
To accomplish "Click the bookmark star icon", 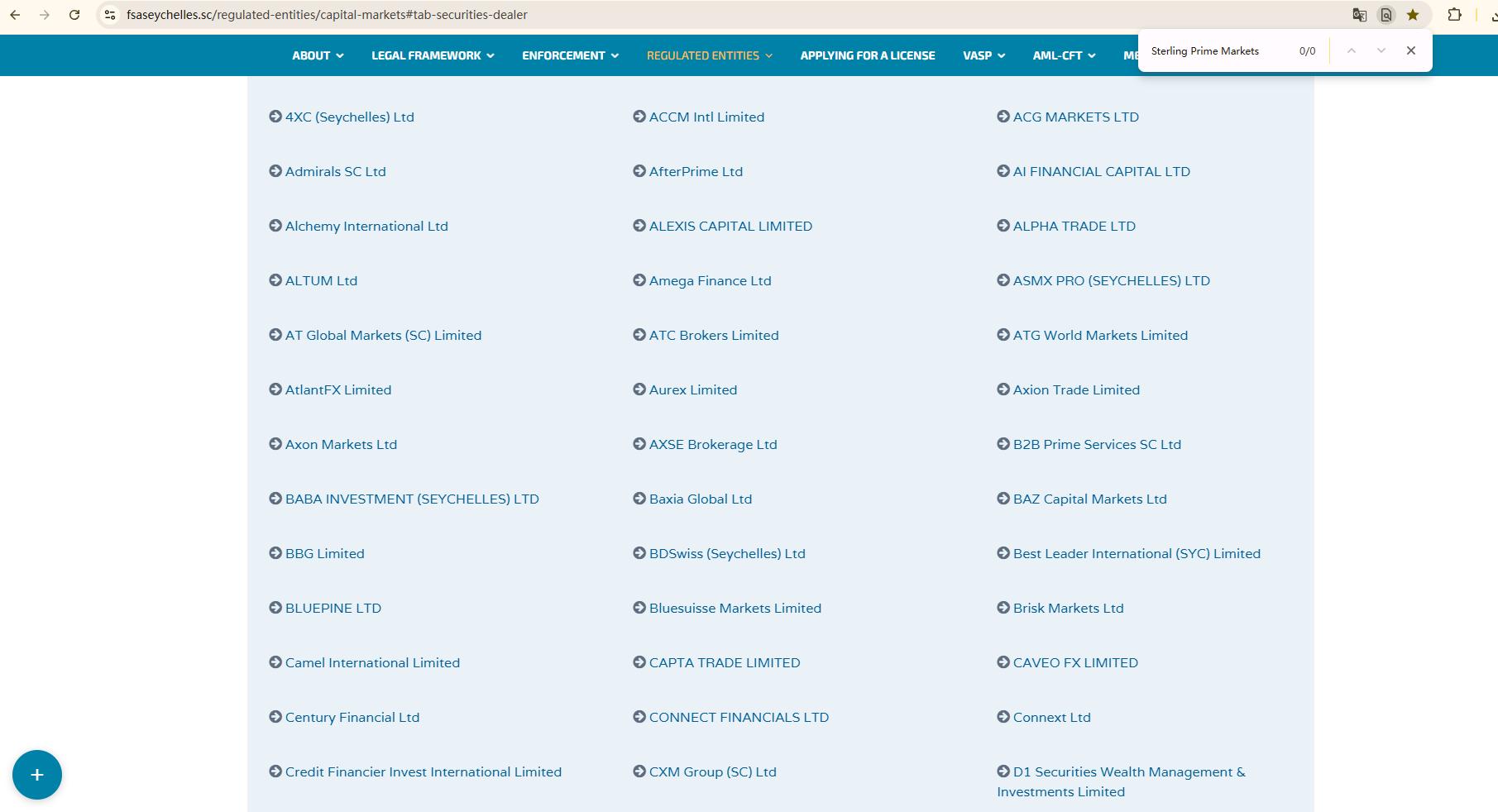I will (x=1413, y=15).
